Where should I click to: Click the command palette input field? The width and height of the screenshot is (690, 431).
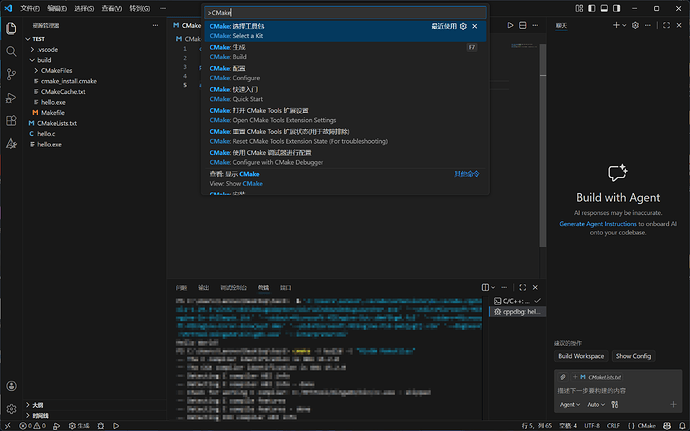coord(345,13)
